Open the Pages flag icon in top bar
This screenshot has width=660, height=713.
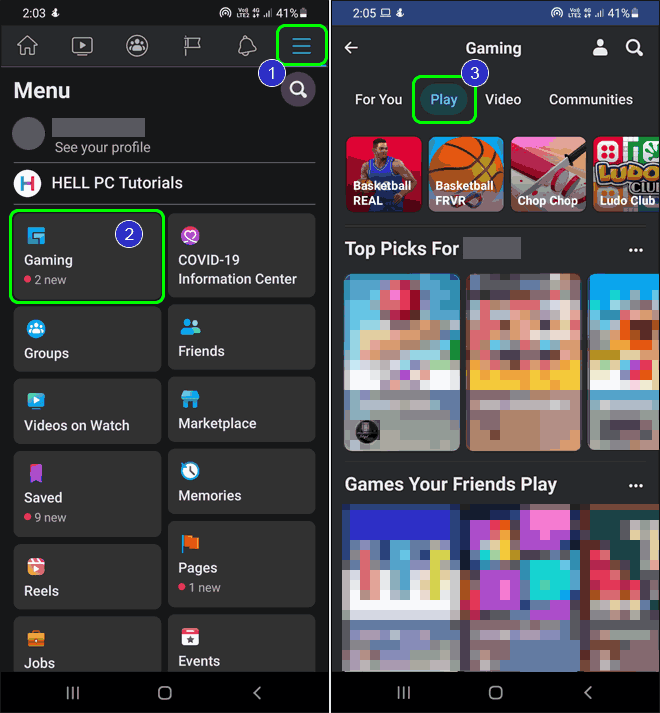click(192, 45)
